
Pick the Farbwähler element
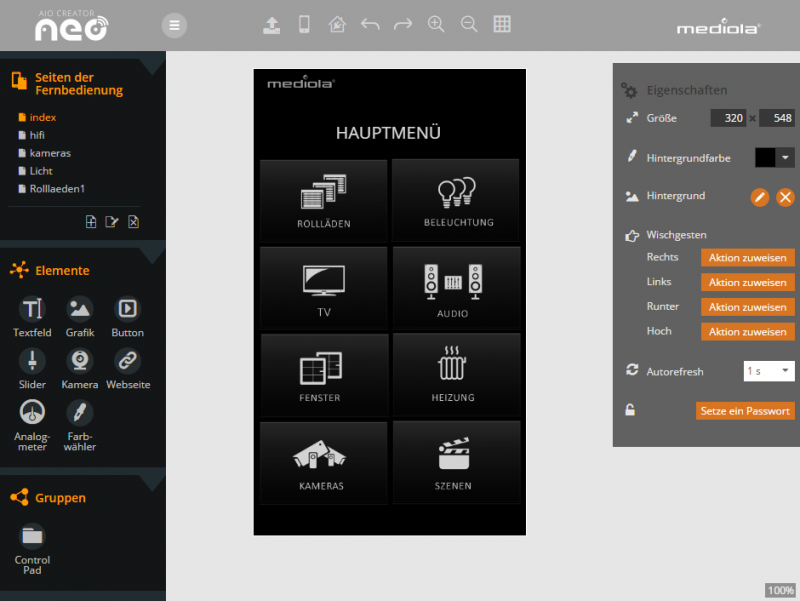pyautogui.click(x=79, y=411)
